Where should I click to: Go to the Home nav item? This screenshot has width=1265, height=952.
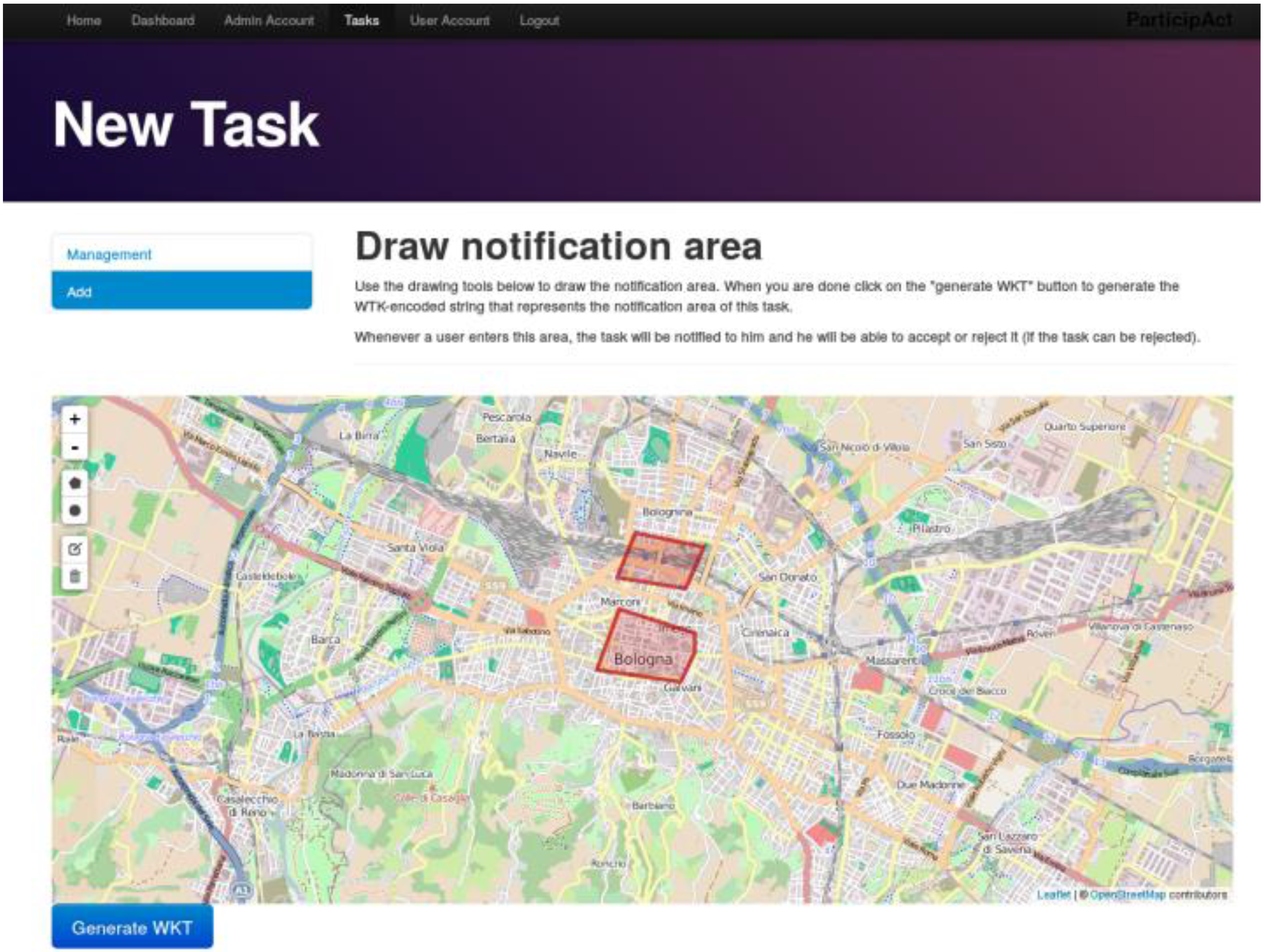[84, 21]
